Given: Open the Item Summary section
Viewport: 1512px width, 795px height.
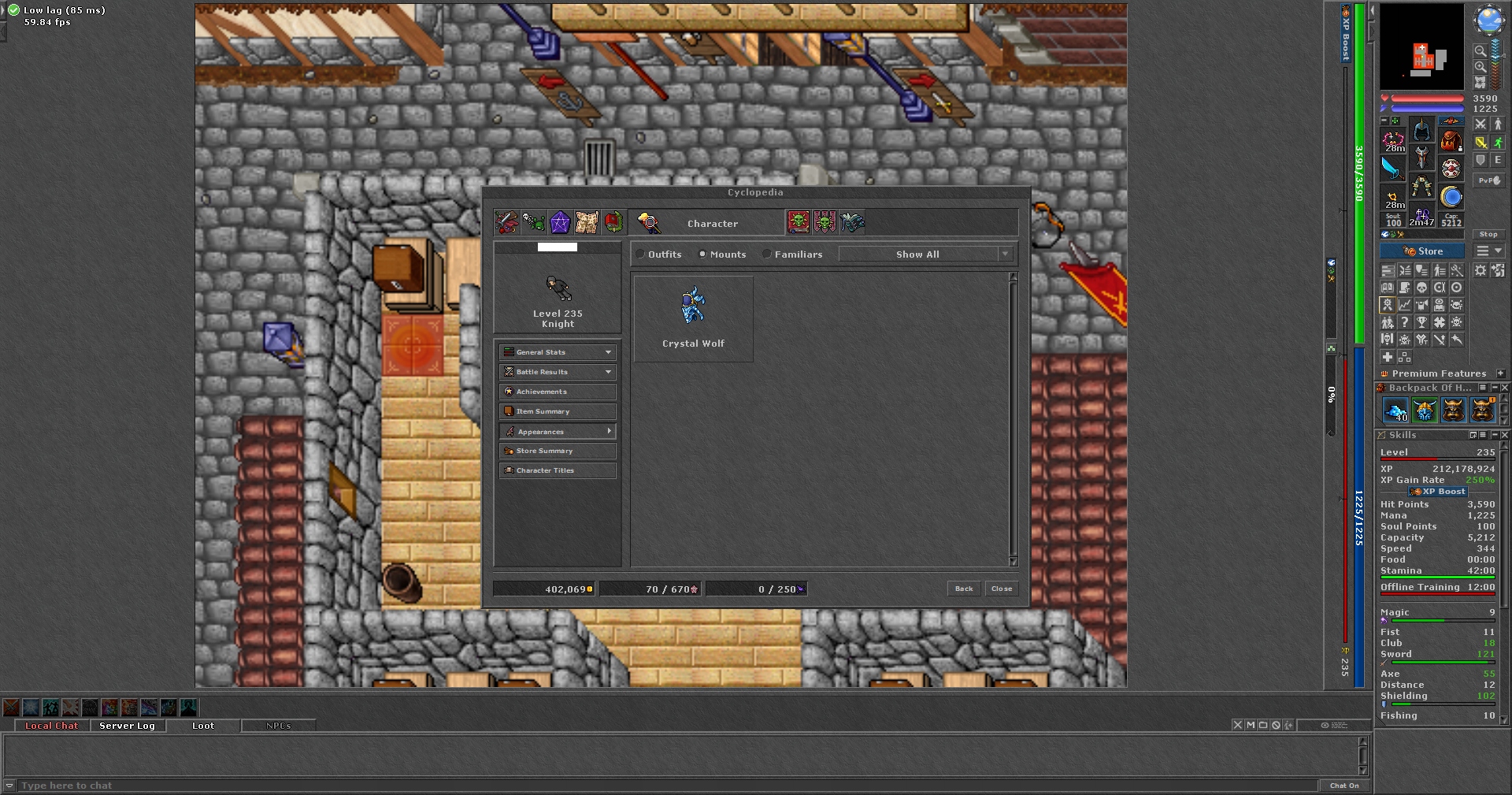Looking at the screenshot, I should coord(558,411).
